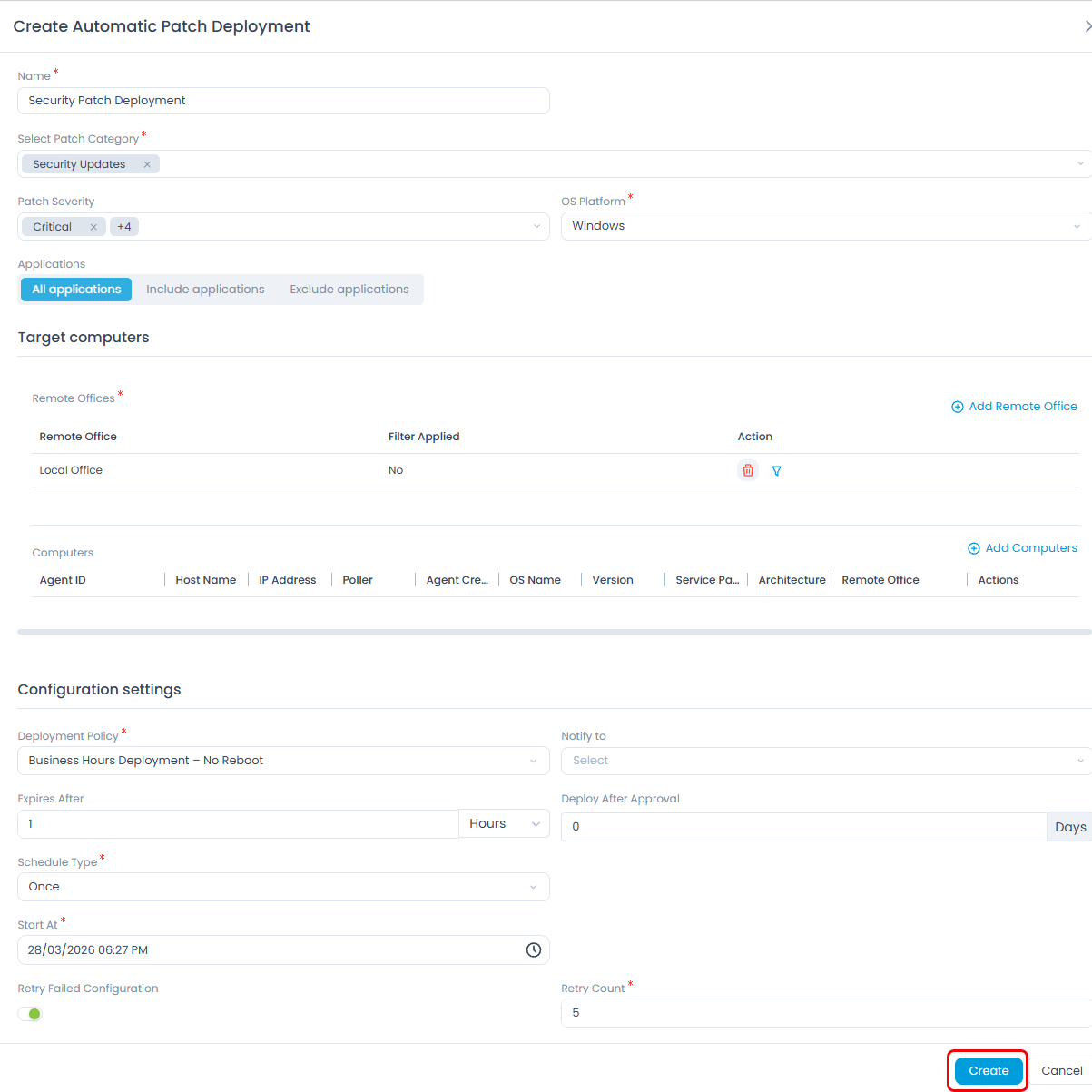Cancel the patch deployment creation
Screen dimensions: 1092x1092
1061,1071
